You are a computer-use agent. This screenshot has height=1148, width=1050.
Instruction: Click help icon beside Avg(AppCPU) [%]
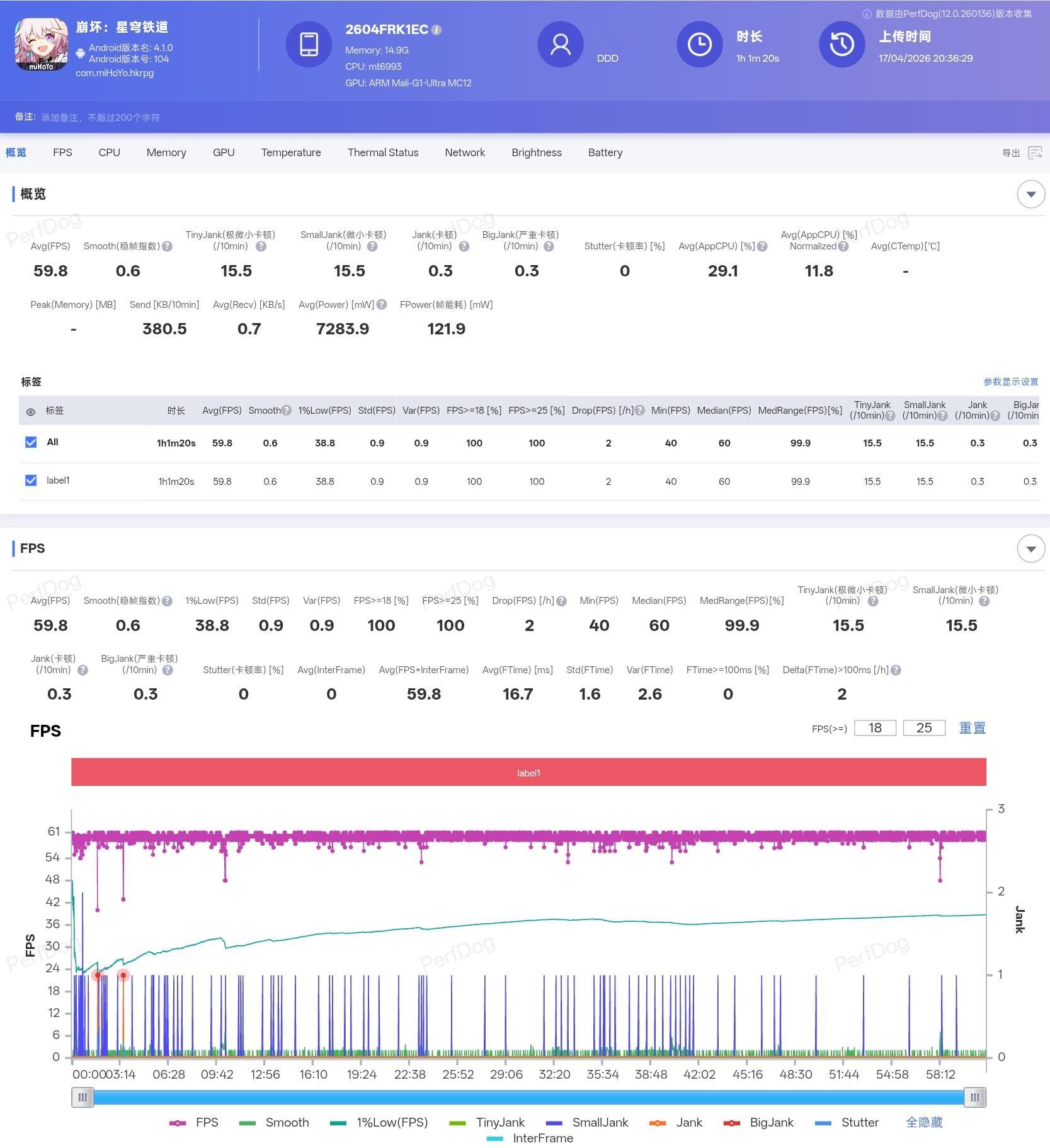pyautogui.click(x=762, y=246)
